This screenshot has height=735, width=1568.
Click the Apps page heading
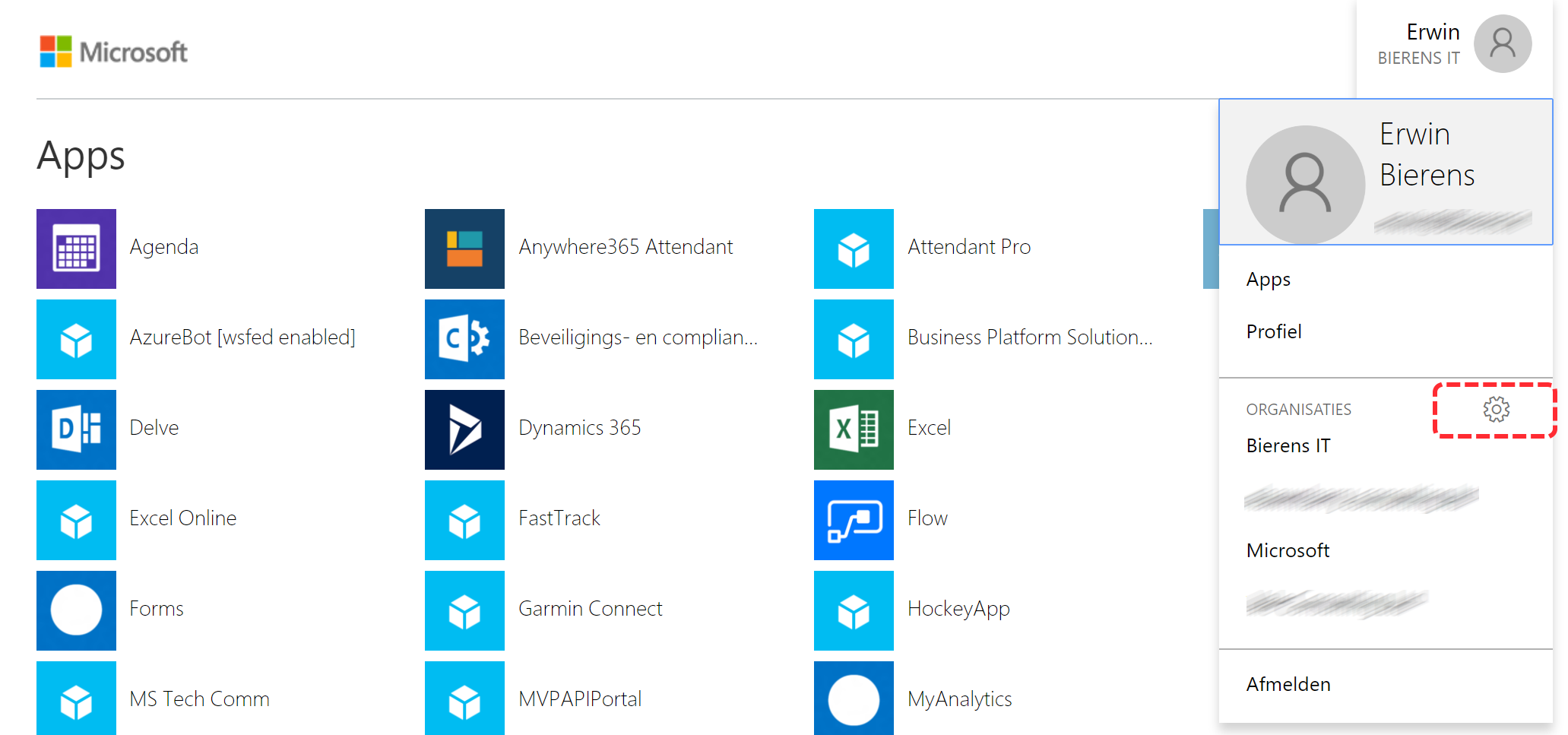81,157
